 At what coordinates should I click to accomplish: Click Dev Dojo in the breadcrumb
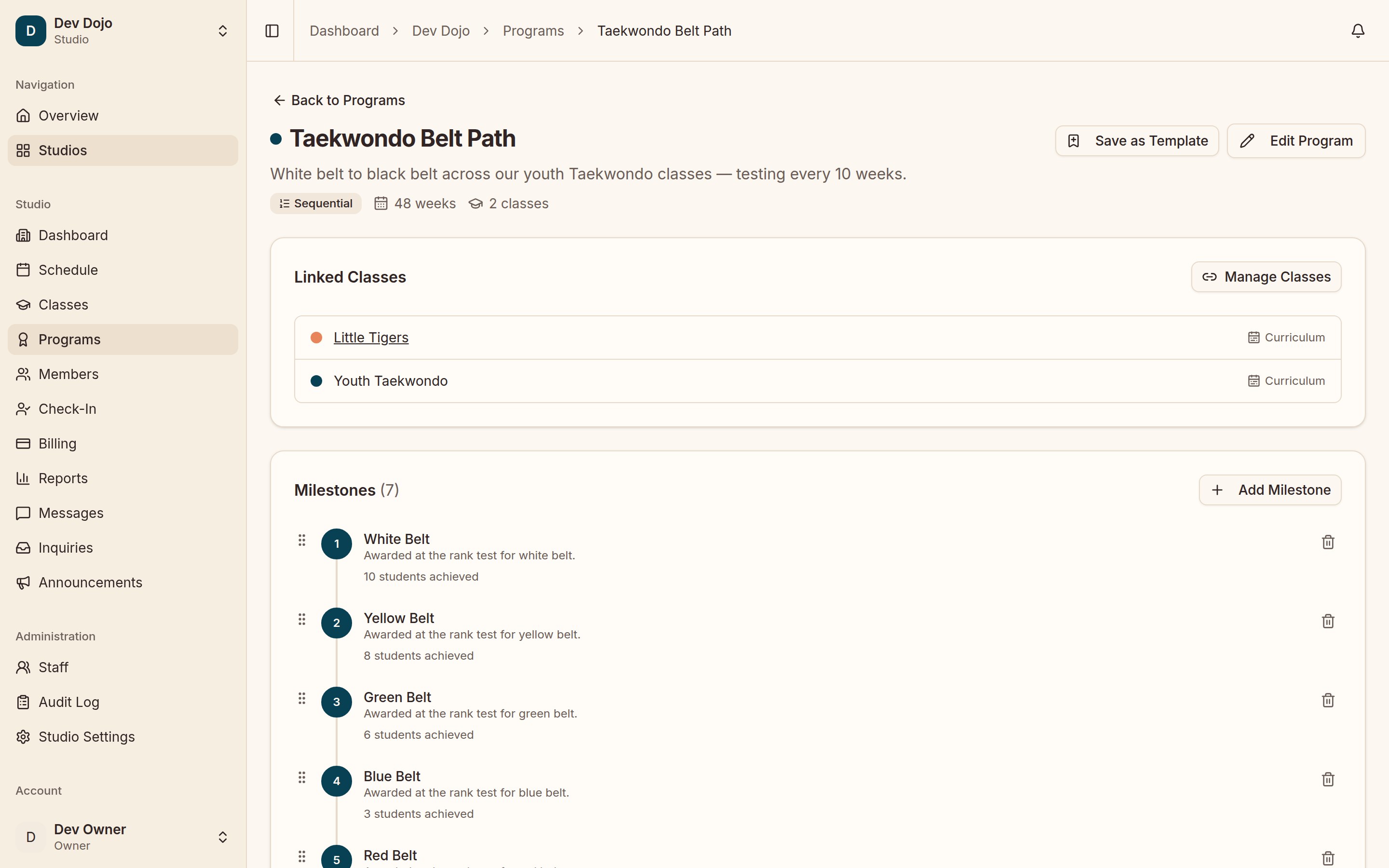(x=441, y=31)
